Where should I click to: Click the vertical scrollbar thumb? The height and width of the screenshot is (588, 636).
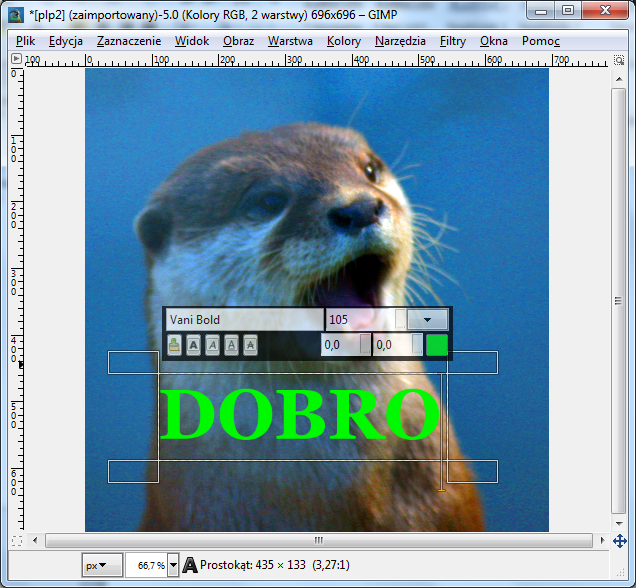click(619, 301)
